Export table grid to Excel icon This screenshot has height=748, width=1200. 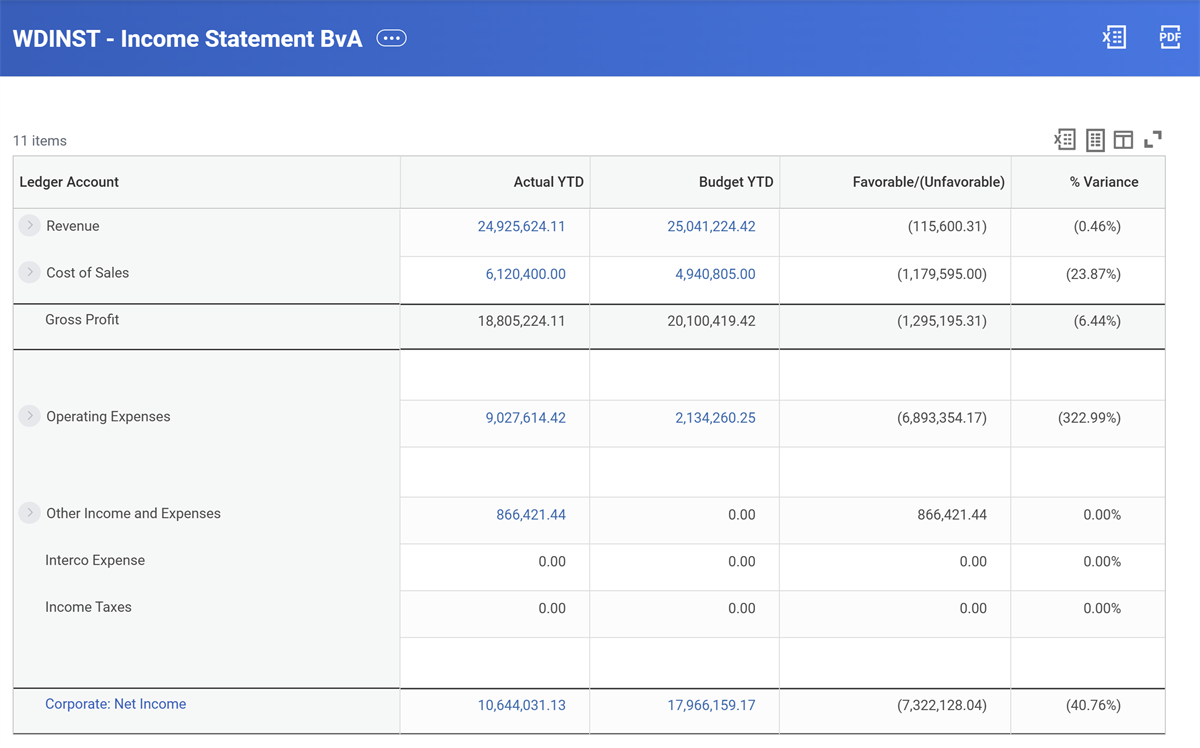pos(1065,140)
